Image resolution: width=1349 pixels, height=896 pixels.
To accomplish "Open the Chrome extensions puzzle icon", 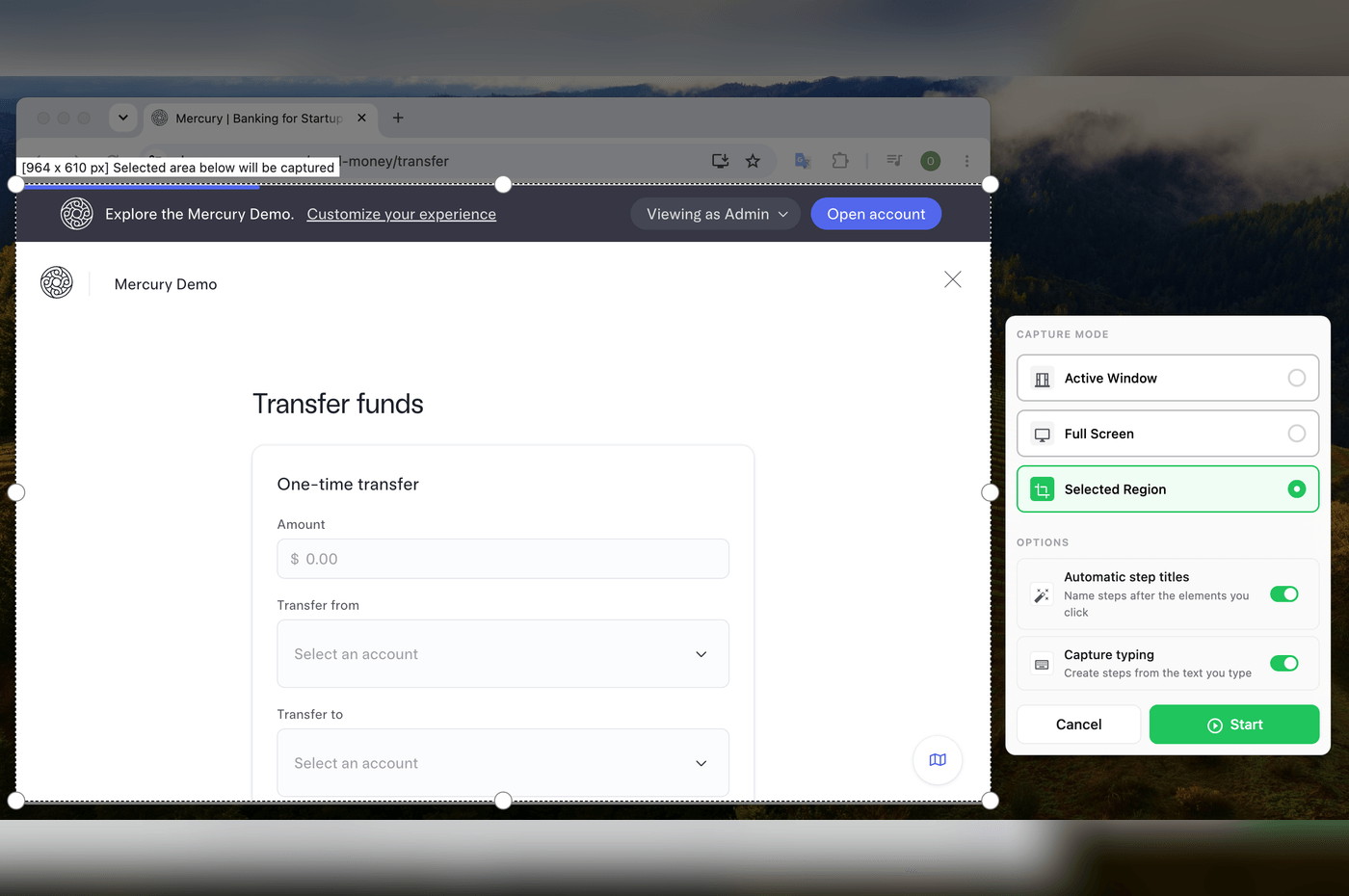I will tap(840, 161).
